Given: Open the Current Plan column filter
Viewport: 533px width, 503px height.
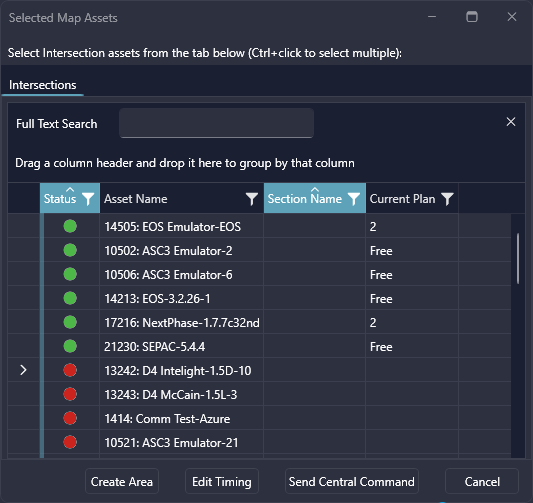Looking at the screenshot, I should [447, 199].
